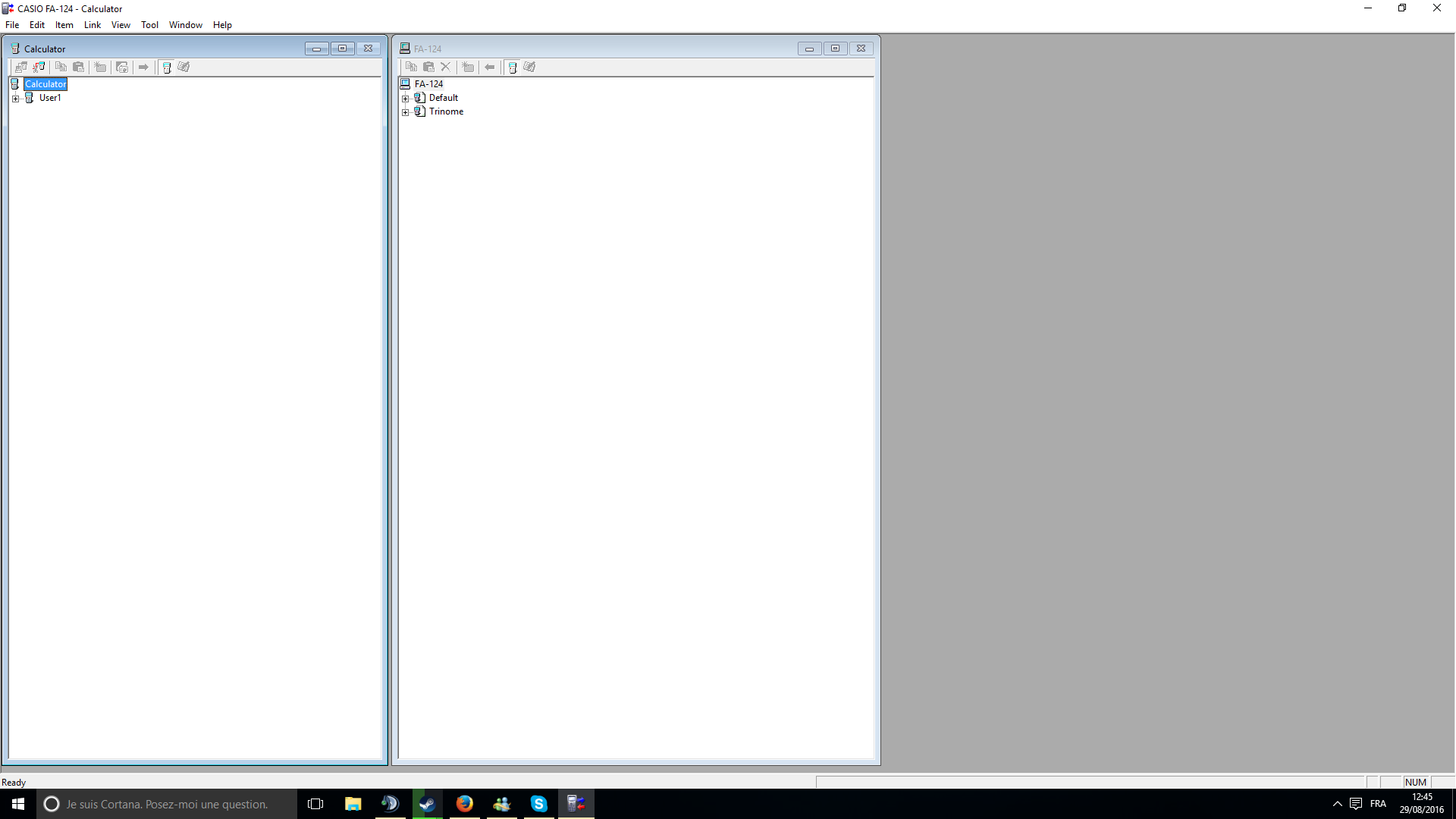This screenshot has width=1456, height=819.
Task: Open the Item menu
Action: [x=64, y=25]
